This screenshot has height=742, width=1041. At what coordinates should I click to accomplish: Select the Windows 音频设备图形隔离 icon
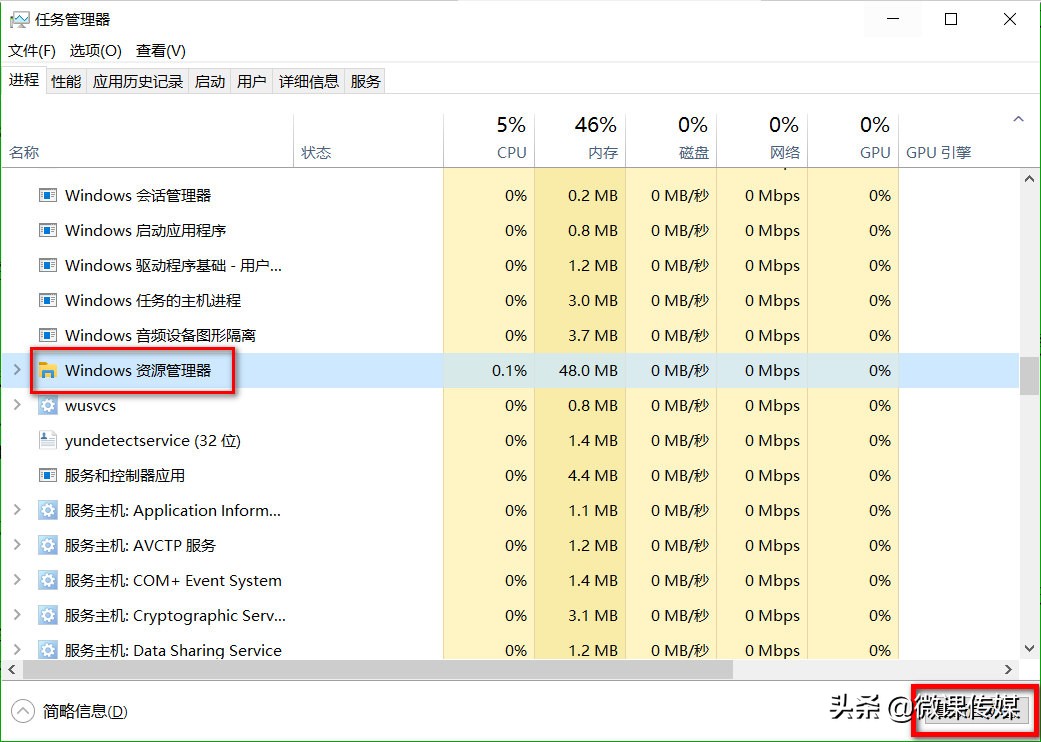47,335
